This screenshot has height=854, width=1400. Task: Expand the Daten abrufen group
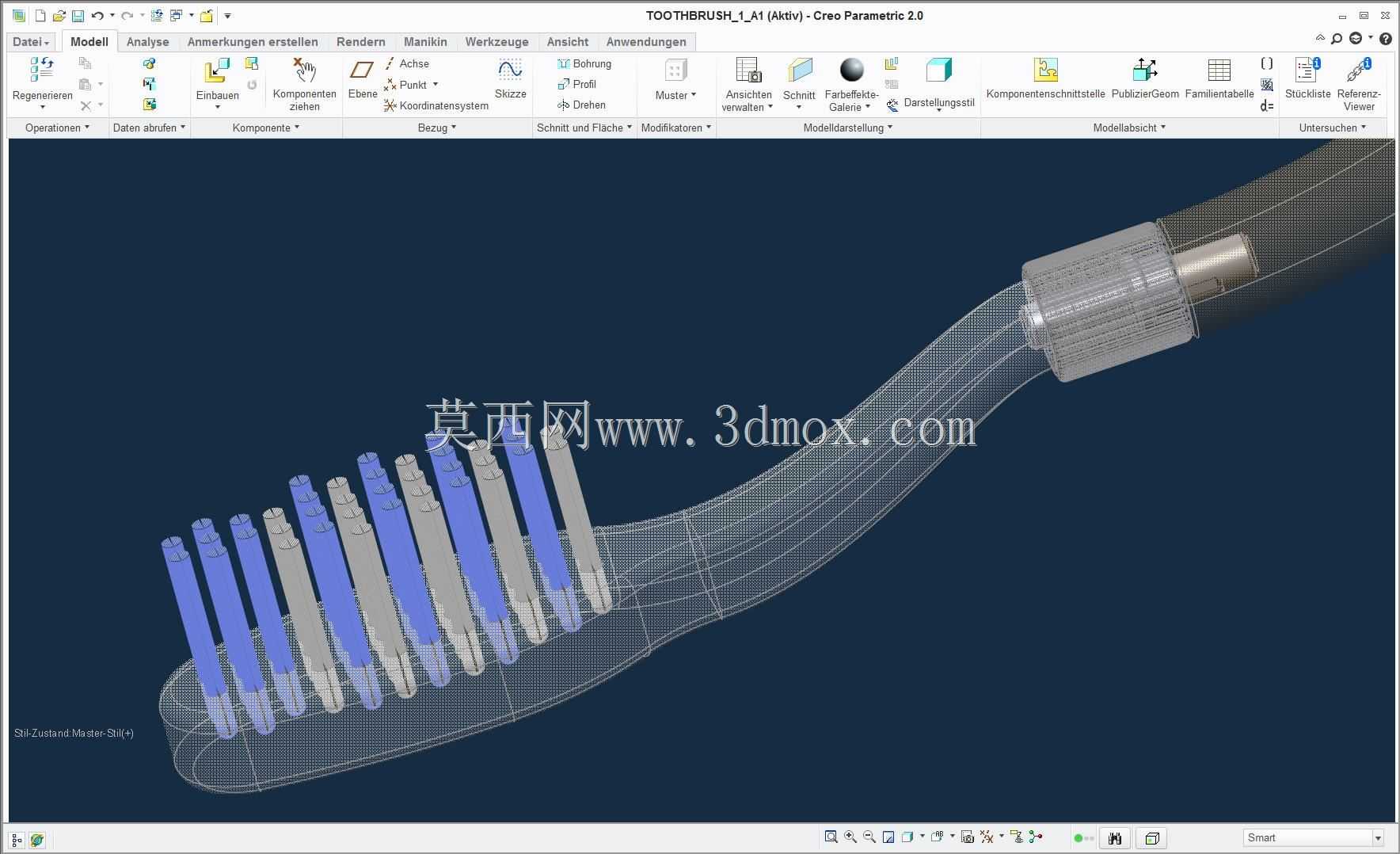pyautogui.click(x=149, y=128)
